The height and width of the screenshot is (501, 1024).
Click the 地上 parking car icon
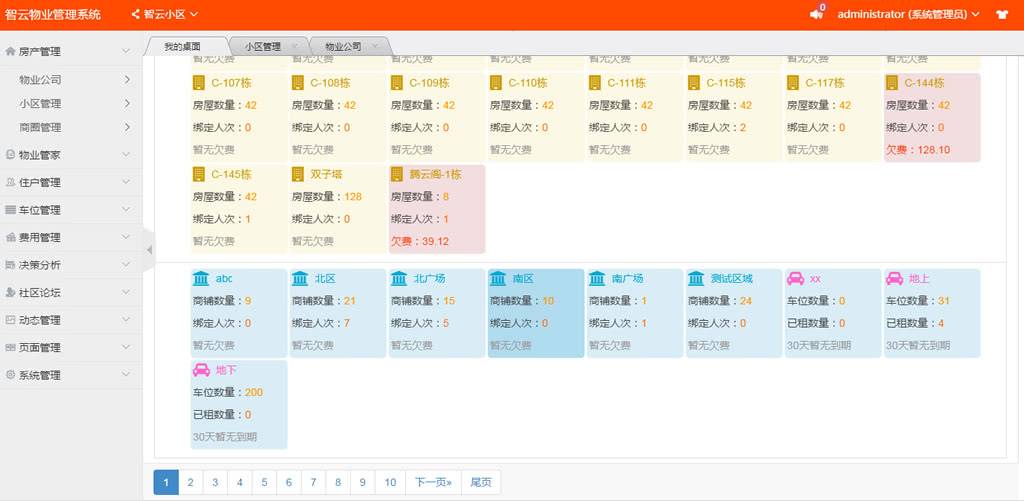click(894, 278)
